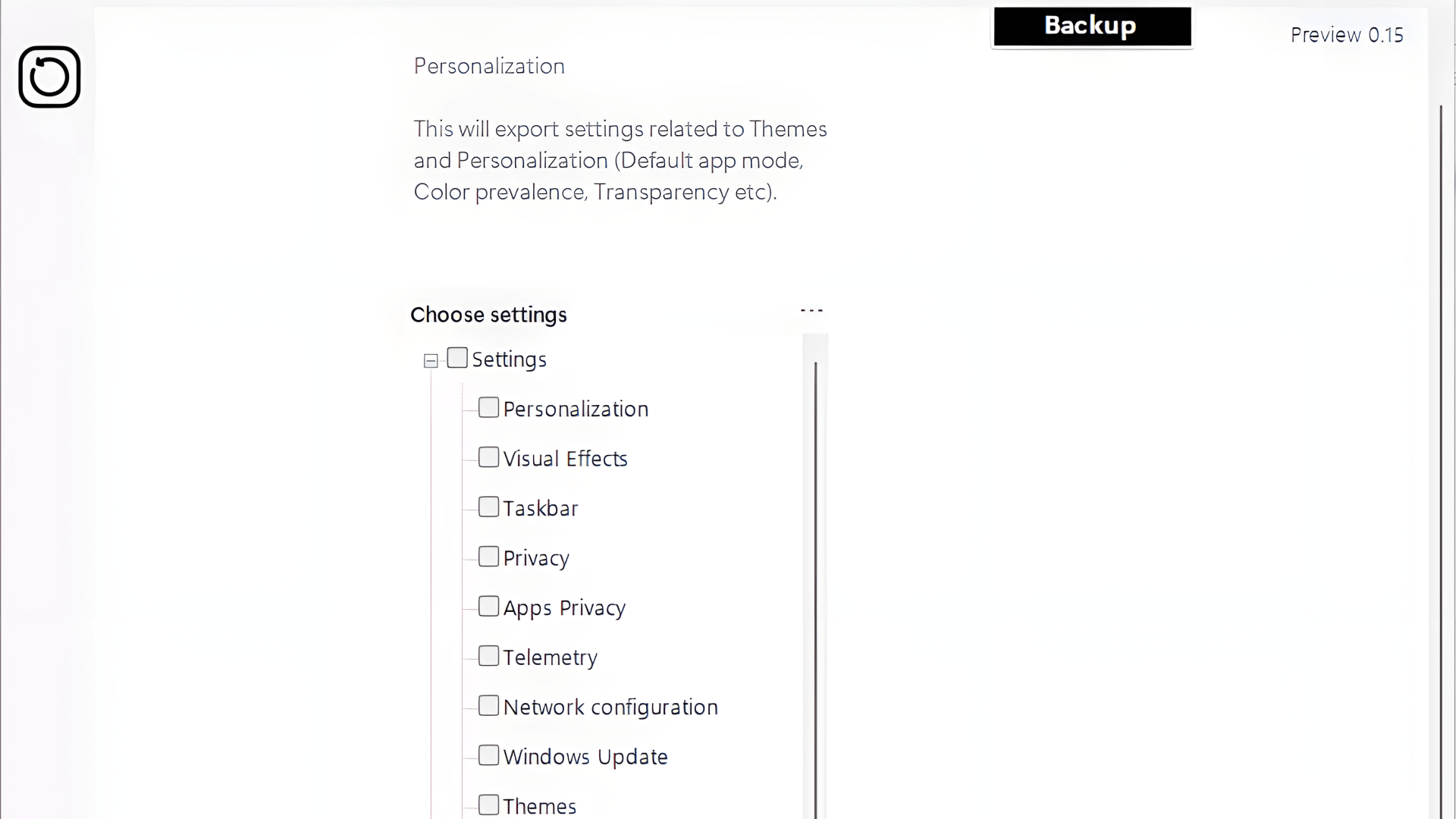Select the Apps Privacy label text

564,607
